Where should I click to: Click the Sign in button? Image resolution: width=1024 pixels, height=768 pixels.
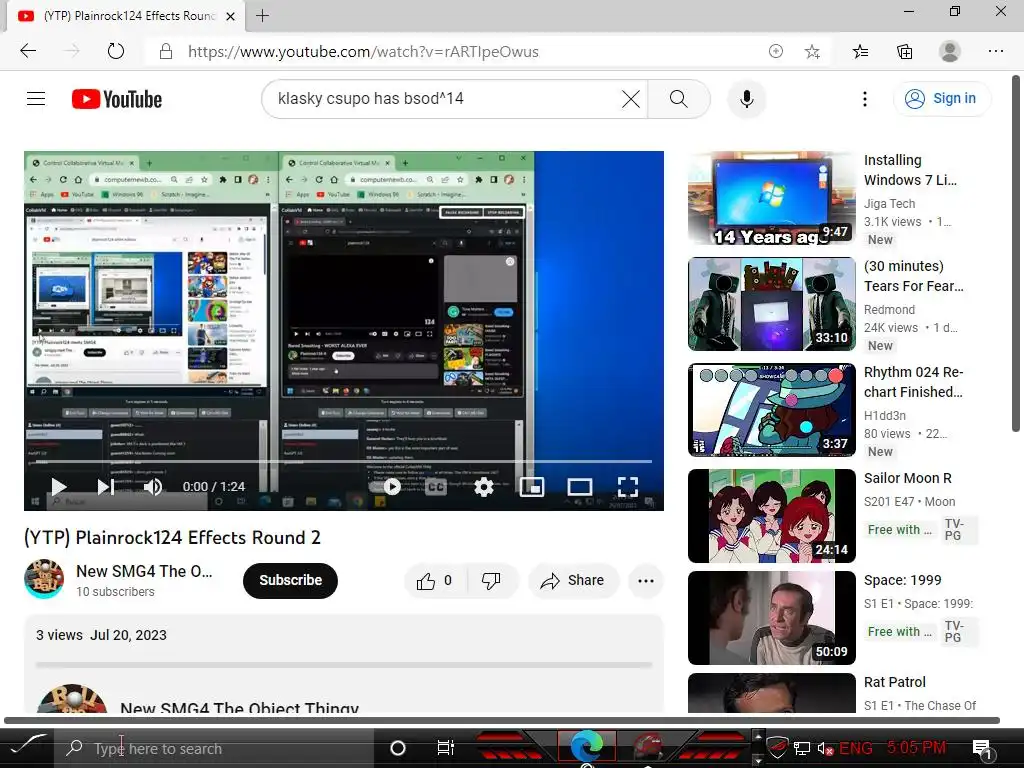click(941, 99)
